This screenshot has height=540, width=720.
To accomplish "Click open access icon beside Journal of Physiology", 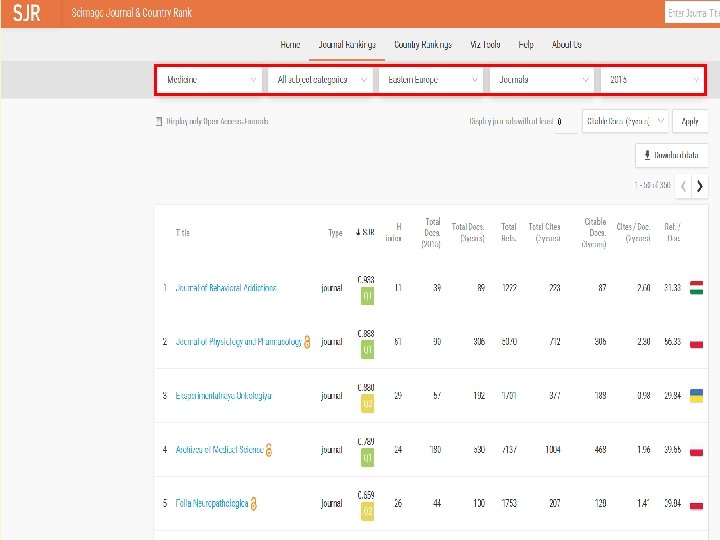I will pyautogui.click(x=307, y=342).
